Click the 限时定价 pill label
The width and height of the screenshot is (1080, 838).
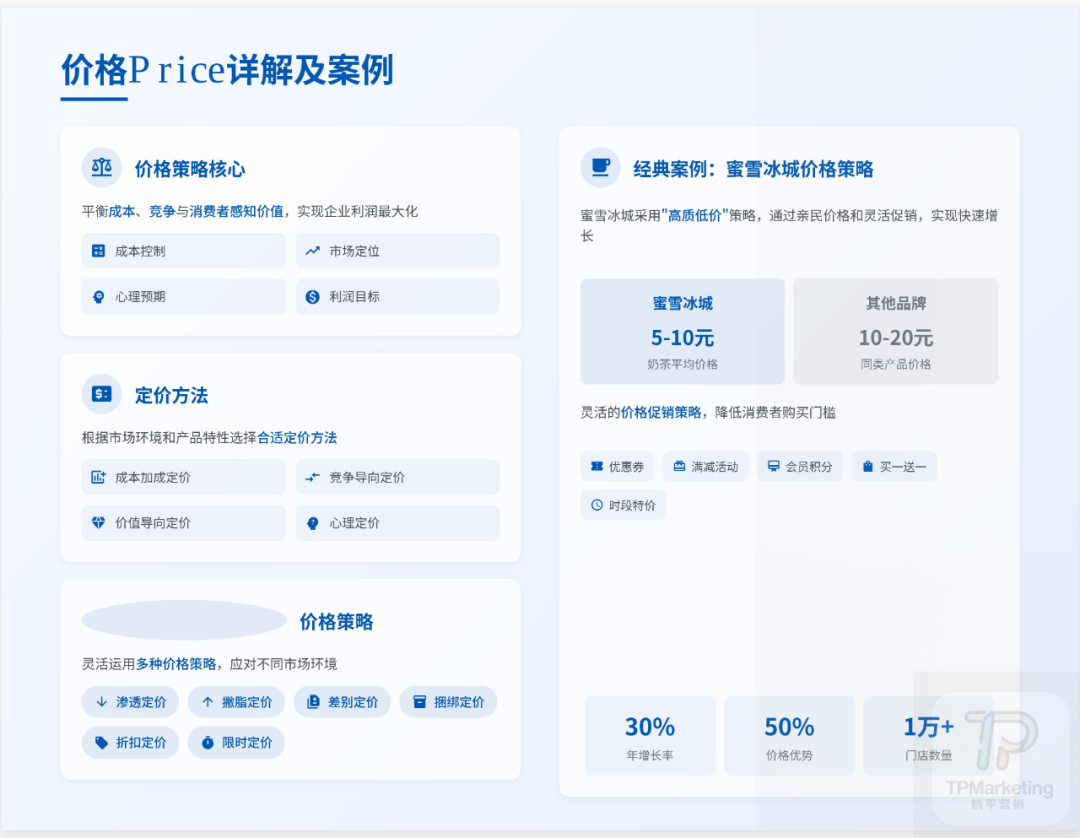pos(247,743)
